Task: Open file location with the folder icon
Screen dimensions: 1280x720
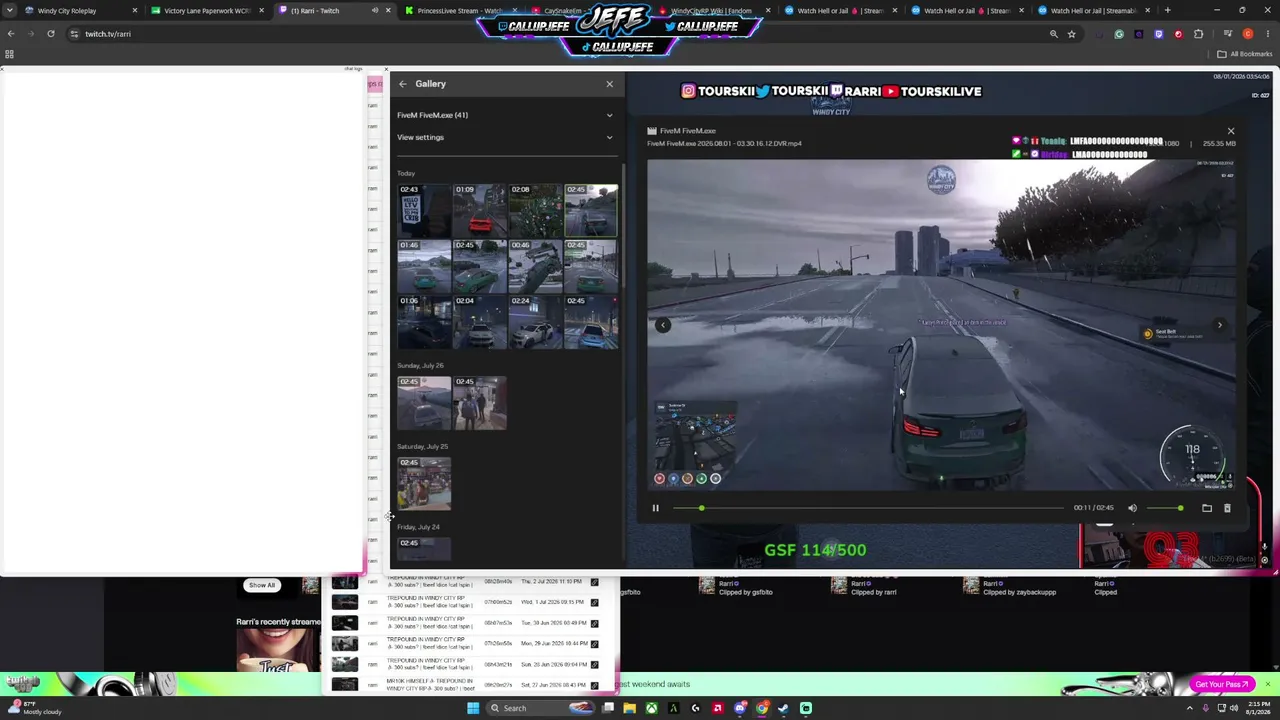Action: 1207,508
